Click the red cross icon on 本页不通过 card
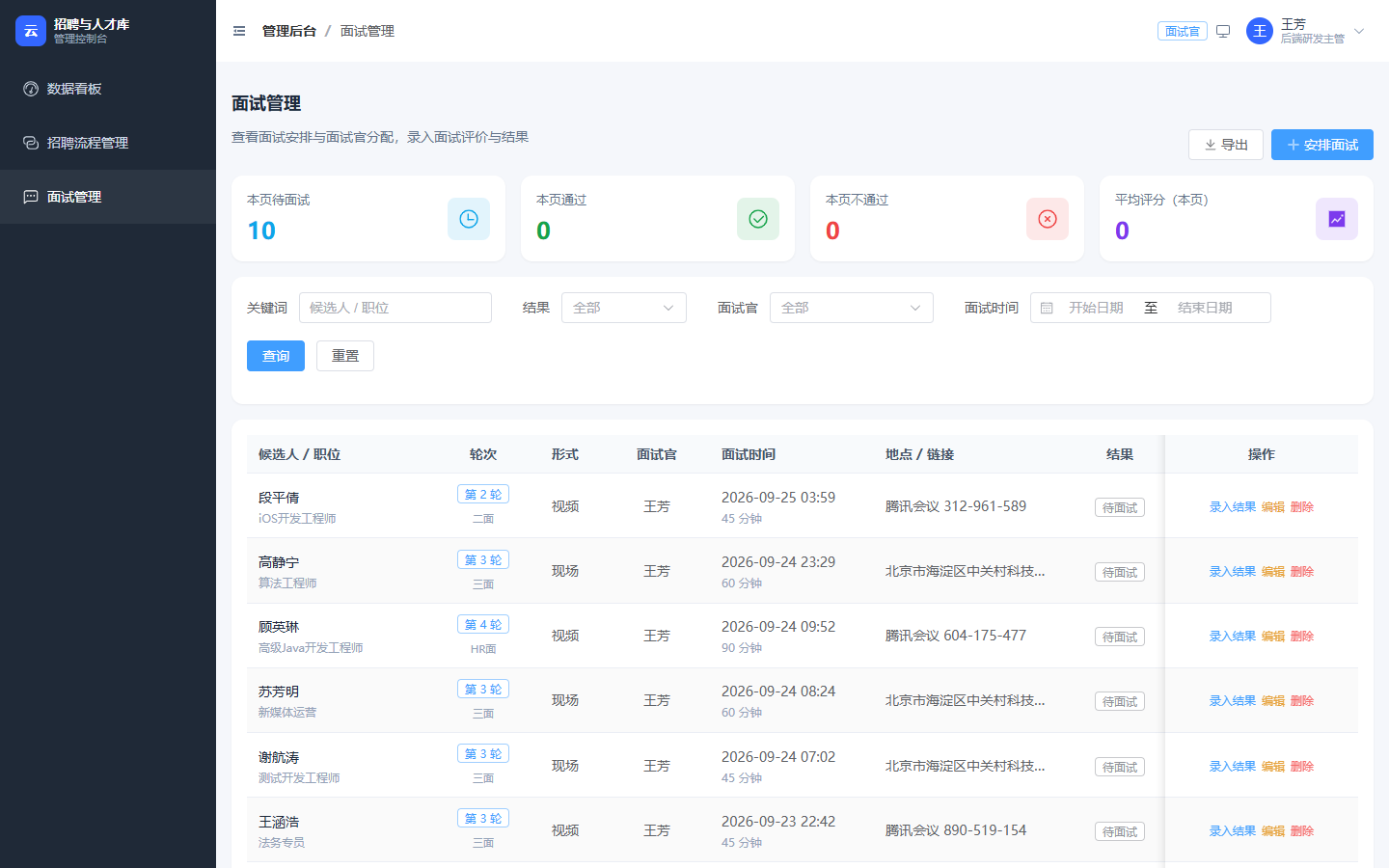This screenshot has width=1389, height=868. [x=1048, y=219]
